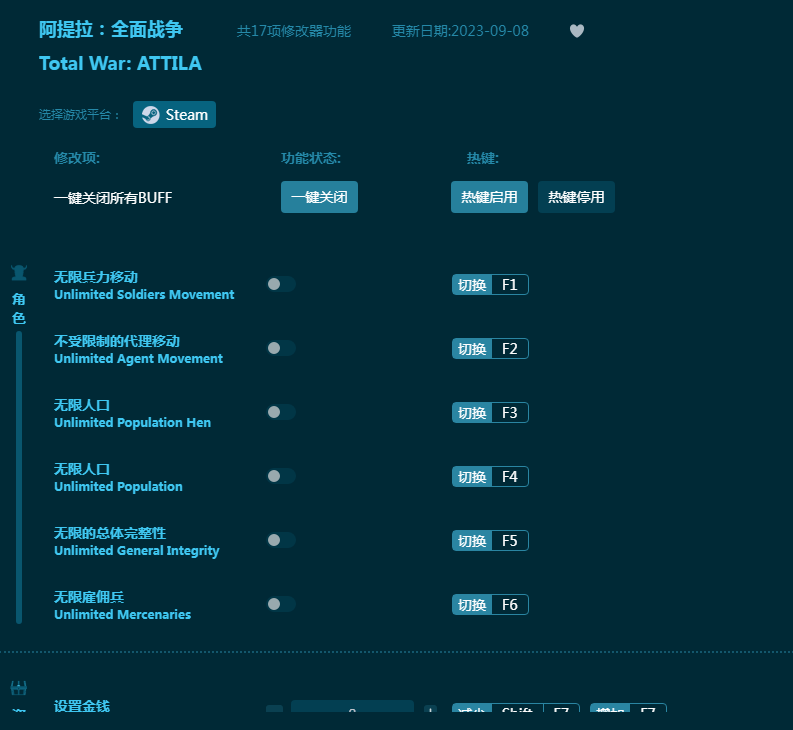Toggle Unlimited General Integrity switch
The image size is (793, 730).
pyautogui.click(x=281, y=540)
